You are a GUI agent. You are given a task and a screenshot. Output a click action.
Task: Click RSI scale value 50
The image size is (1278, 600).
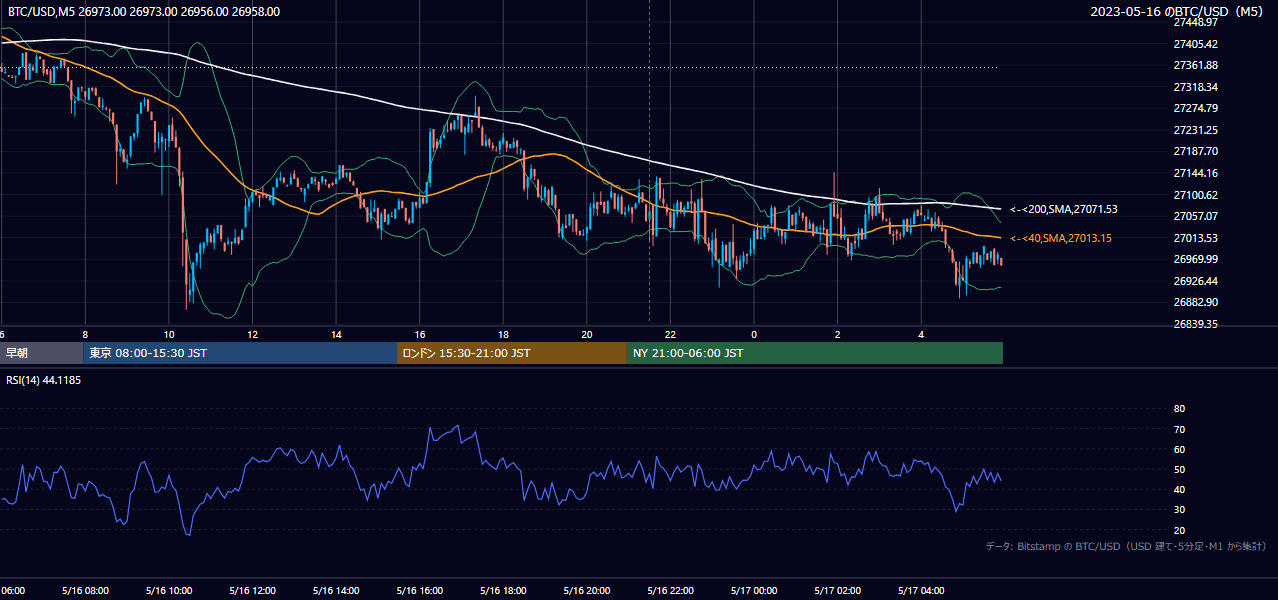(1179, 469)
